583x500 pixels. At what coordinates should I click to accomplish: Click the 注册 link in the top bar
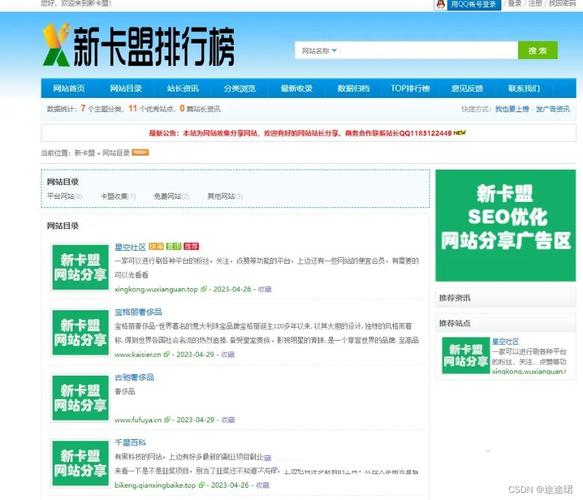pos(535,3)
